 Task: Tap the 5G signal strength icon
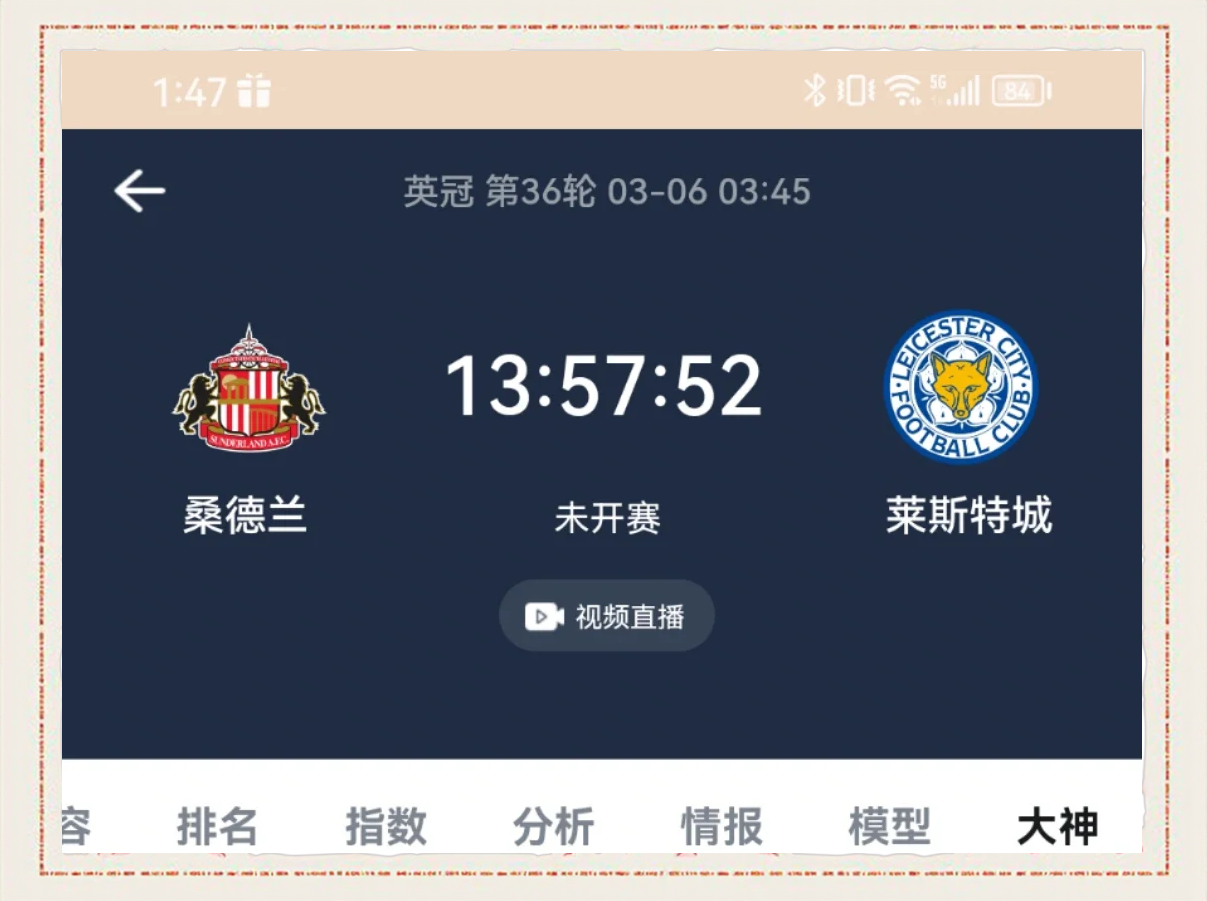(955, 91)
